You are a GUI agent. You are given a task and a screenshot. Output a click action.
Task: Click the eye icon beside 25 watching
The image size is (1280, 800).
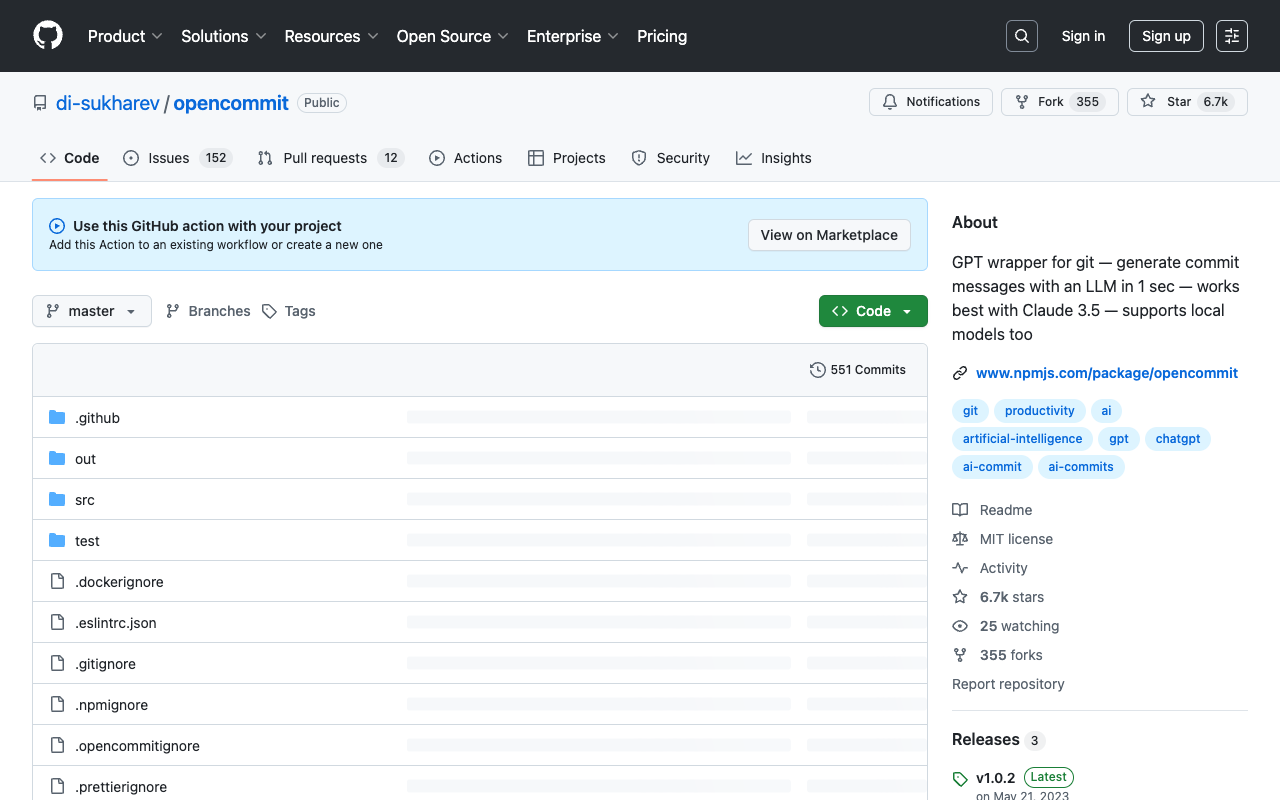(x=960, y=626)
